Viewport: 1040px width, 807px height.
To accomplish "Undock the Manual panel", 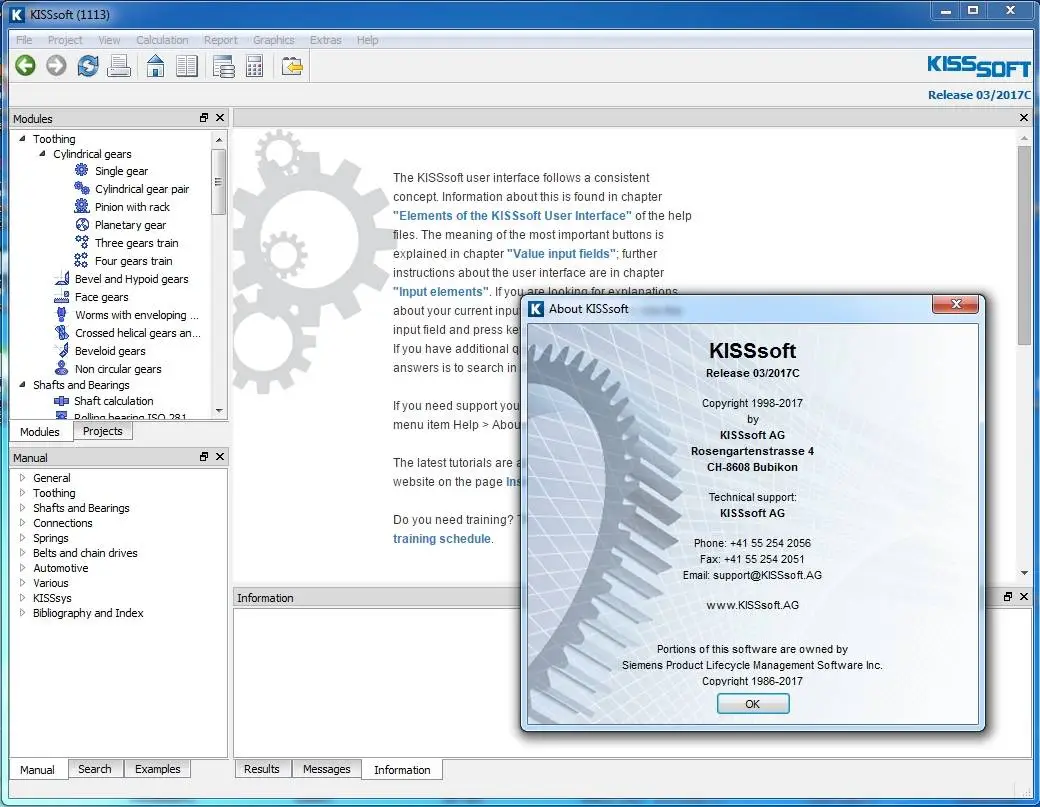I will point(204,457).
